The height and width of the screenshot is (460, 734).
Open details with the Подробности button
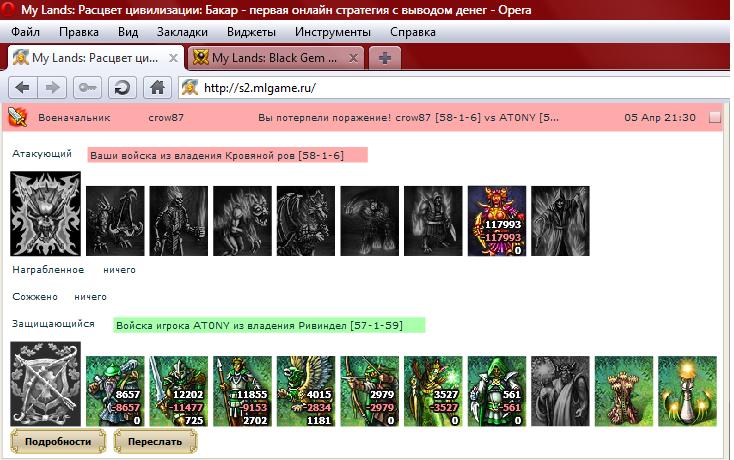click(x=58, y=441)
